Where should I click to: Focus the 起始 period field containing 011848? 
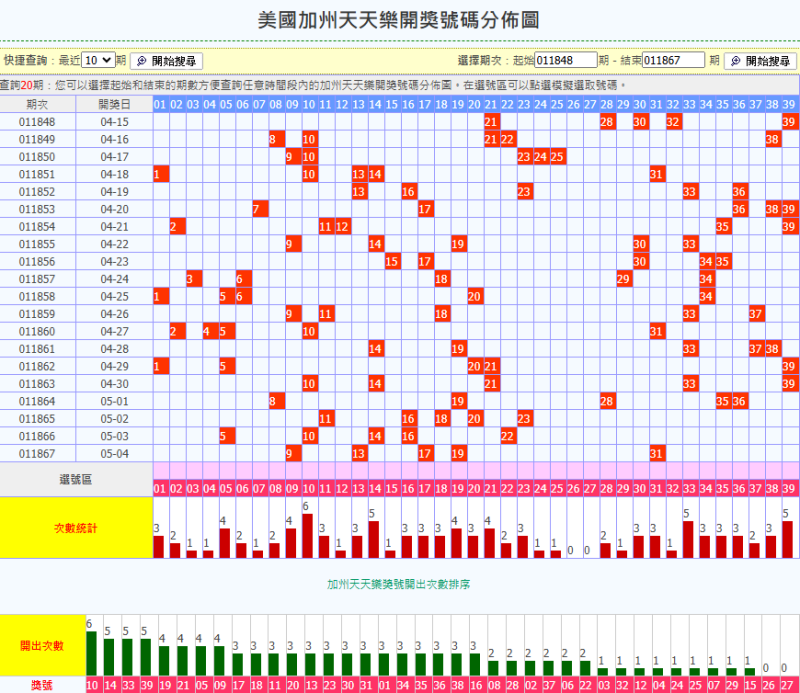[565, 60]
